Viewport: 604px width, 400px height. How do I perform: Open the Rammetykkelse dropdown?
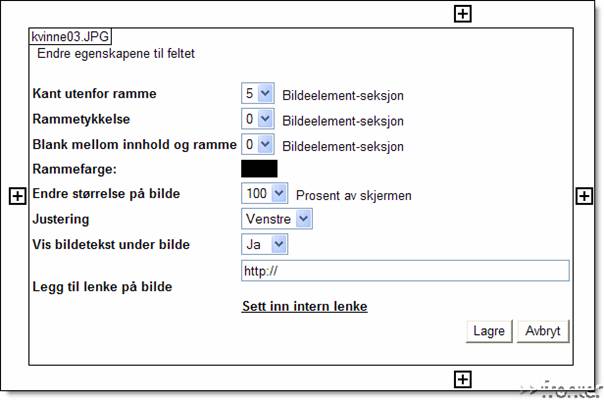point(258,119)
